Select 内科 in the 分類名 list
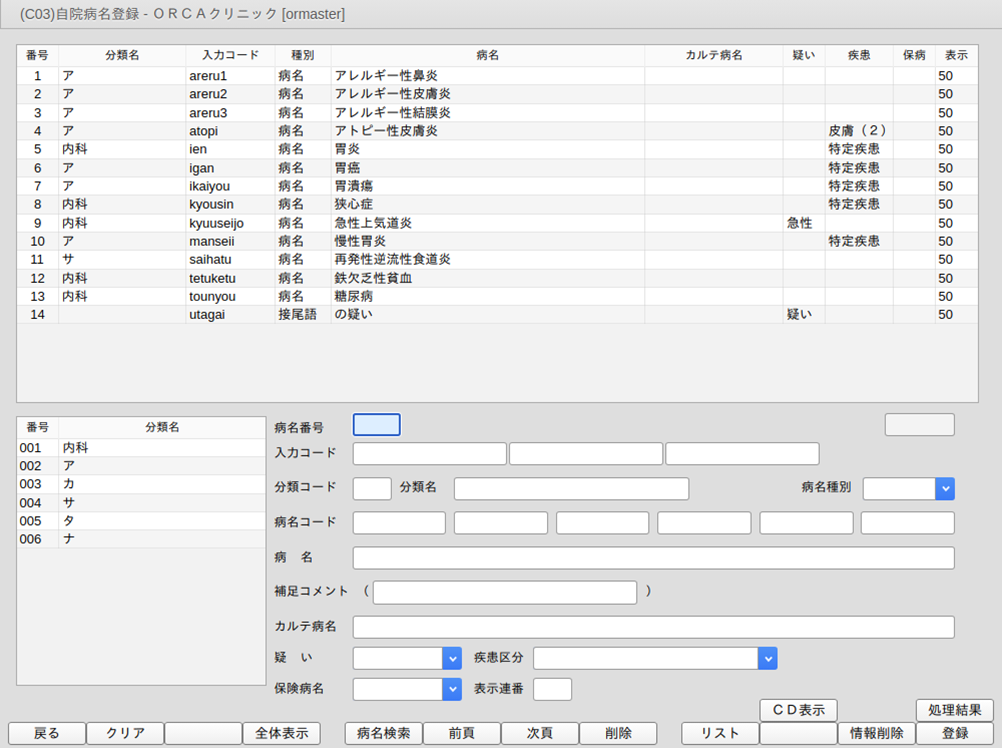The image size is (1002, 748). [x=140, y=448]
